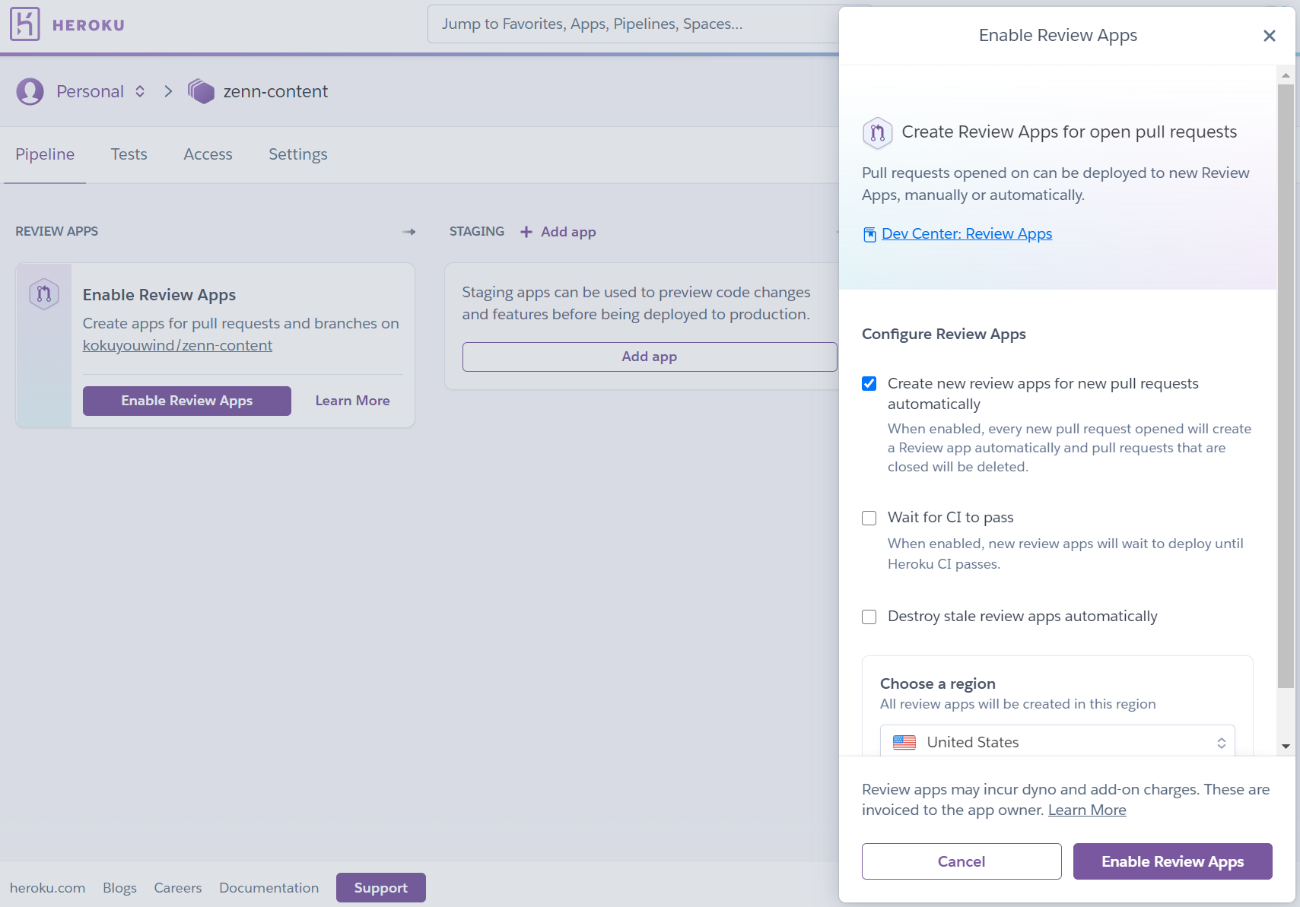Viewport: 1300px width, 907px height.
Task: Switch to the Pipeline tab
Action: (45, 154)
